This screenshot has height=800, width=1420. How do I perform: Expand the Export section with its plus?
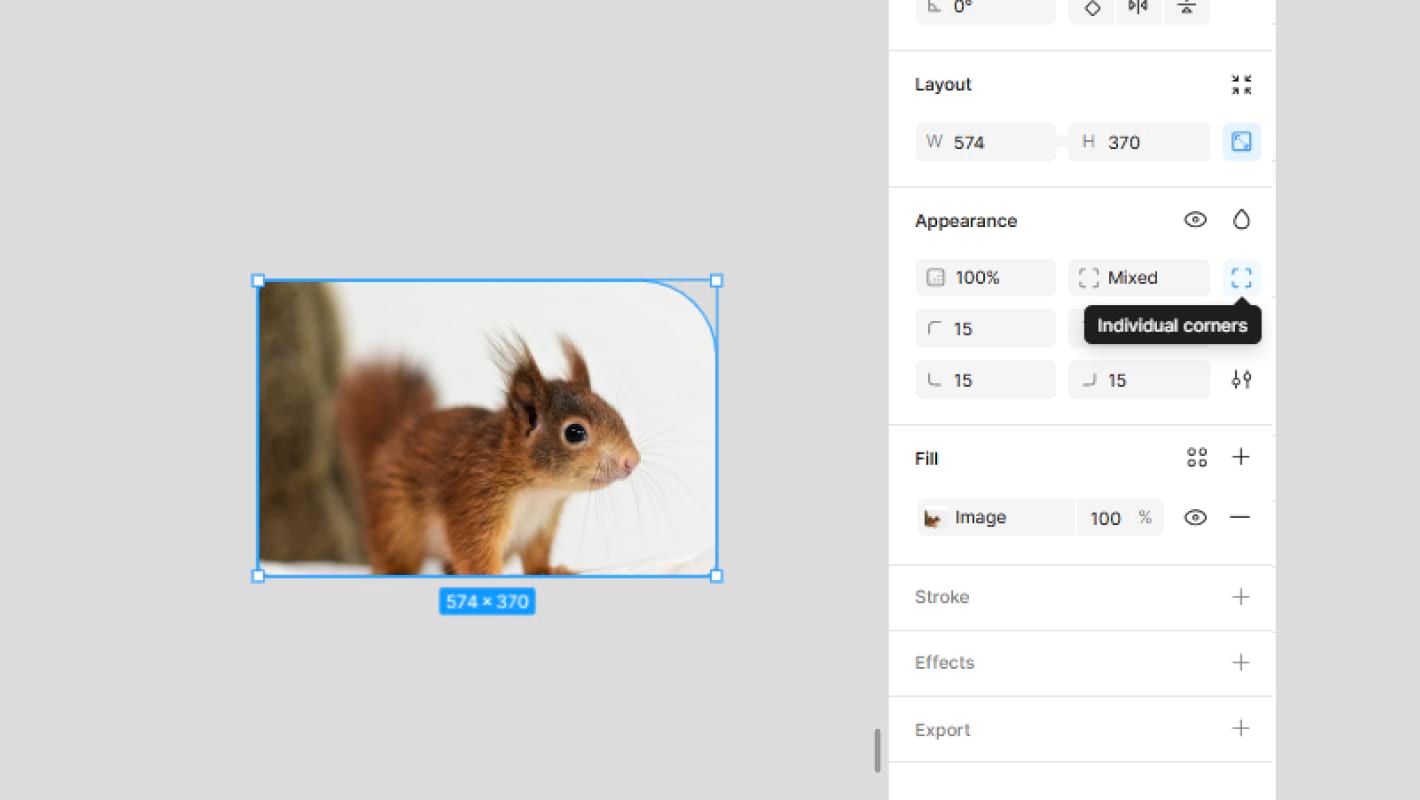click(1241, 728)
